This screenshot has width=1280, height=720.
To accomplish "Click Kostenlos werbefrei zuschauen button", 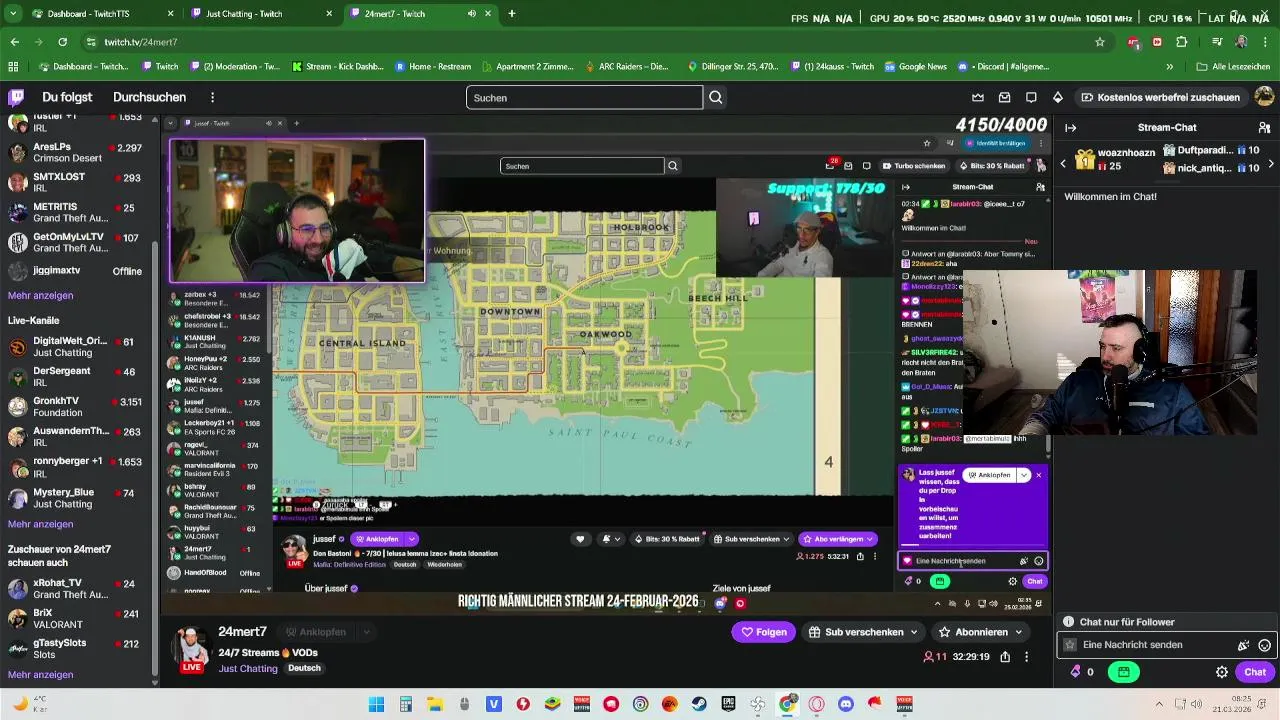I will click(1160, 97).
